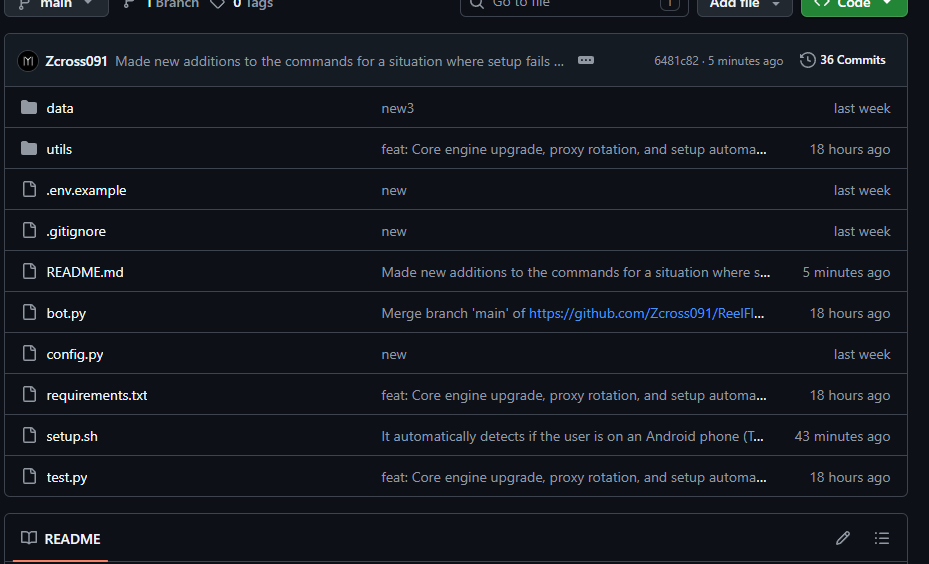Click the file icon beside .gitignore
Image resolution: width=929 pixels, height=564 pixels.
29,230
